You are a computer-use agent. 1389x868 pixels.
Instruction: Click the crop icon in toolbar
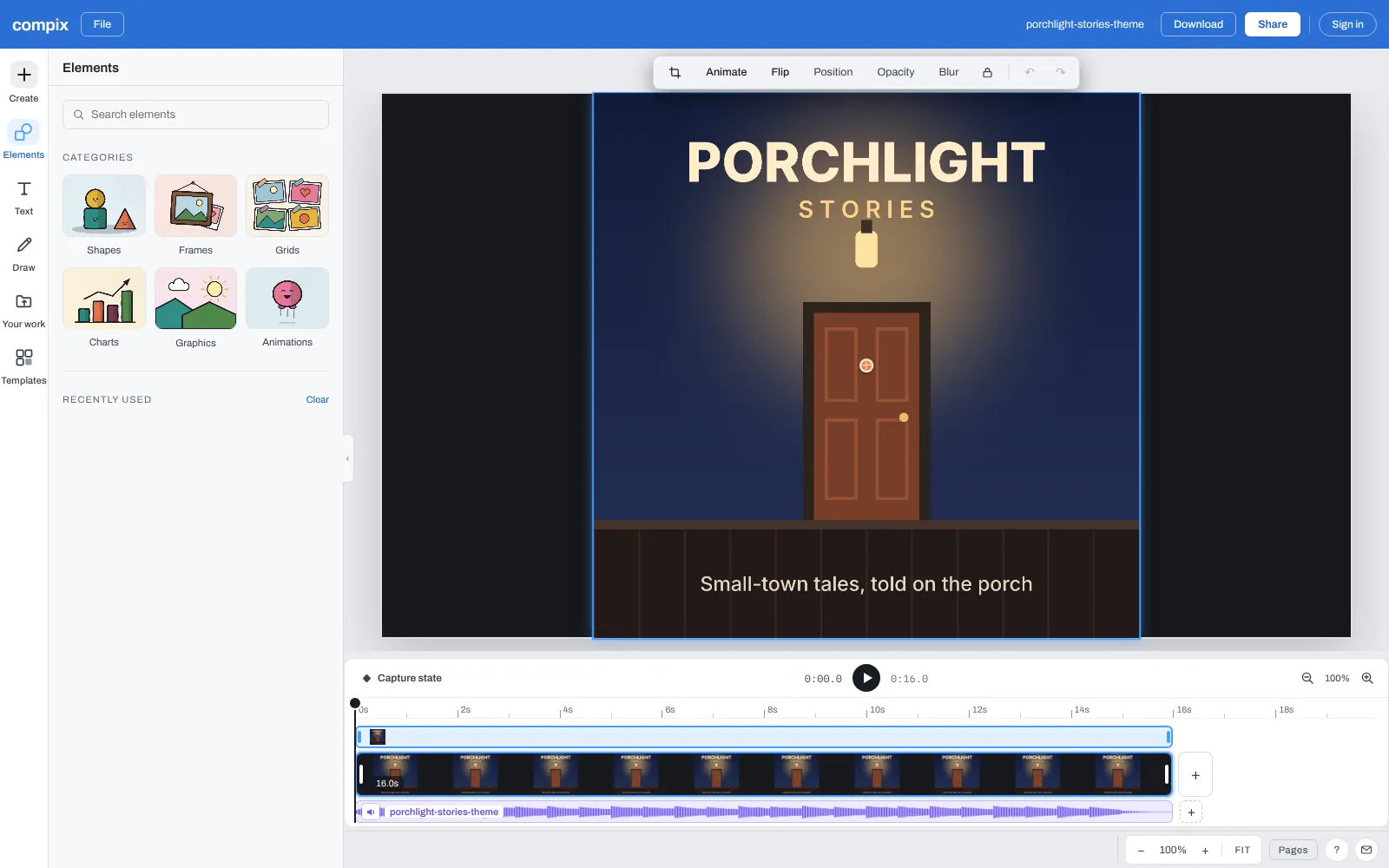(675, 72)
